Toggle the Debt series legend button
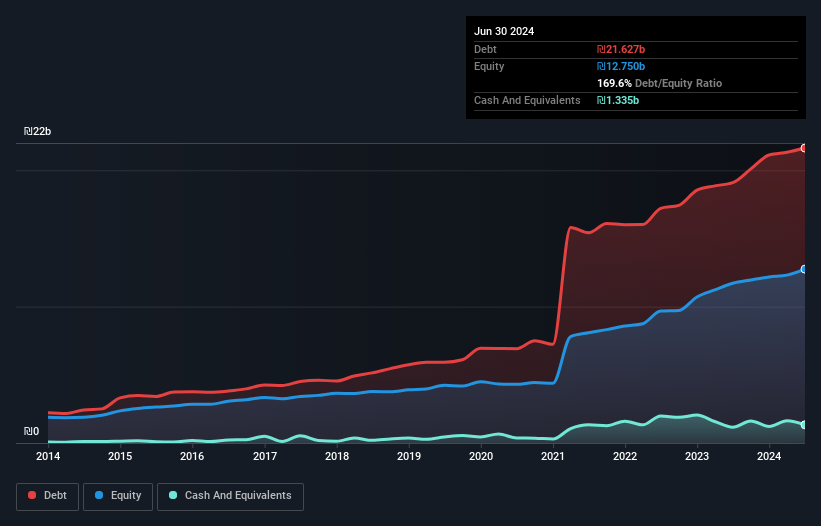 pyautogui.click(x=47, y=496)
